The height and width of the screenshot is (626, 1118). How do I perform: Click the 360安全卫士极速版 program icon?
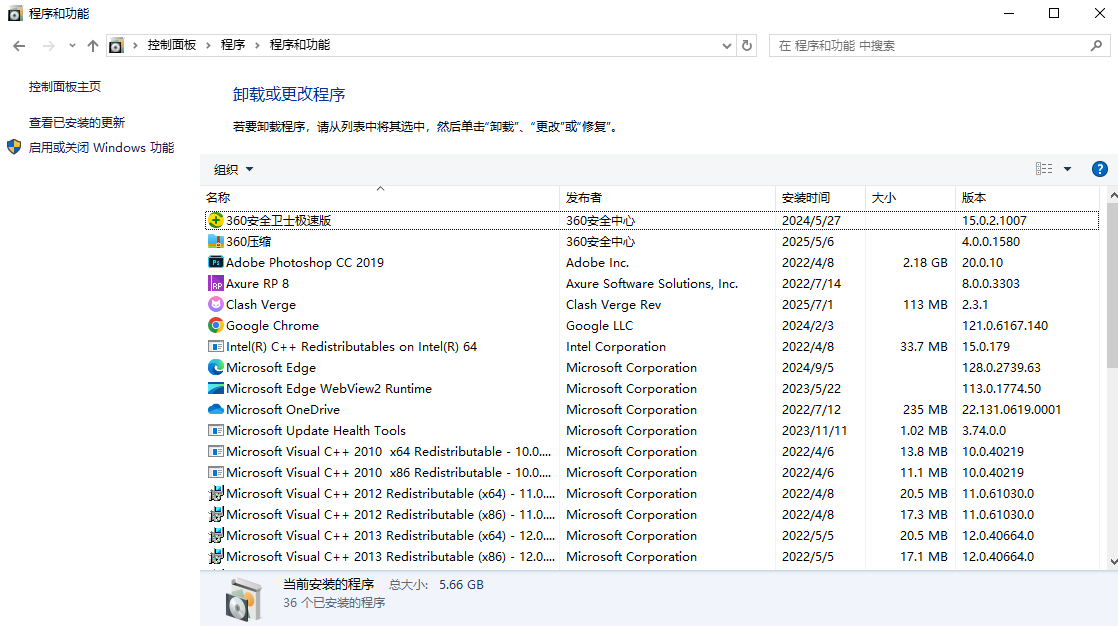click(215, 220)
